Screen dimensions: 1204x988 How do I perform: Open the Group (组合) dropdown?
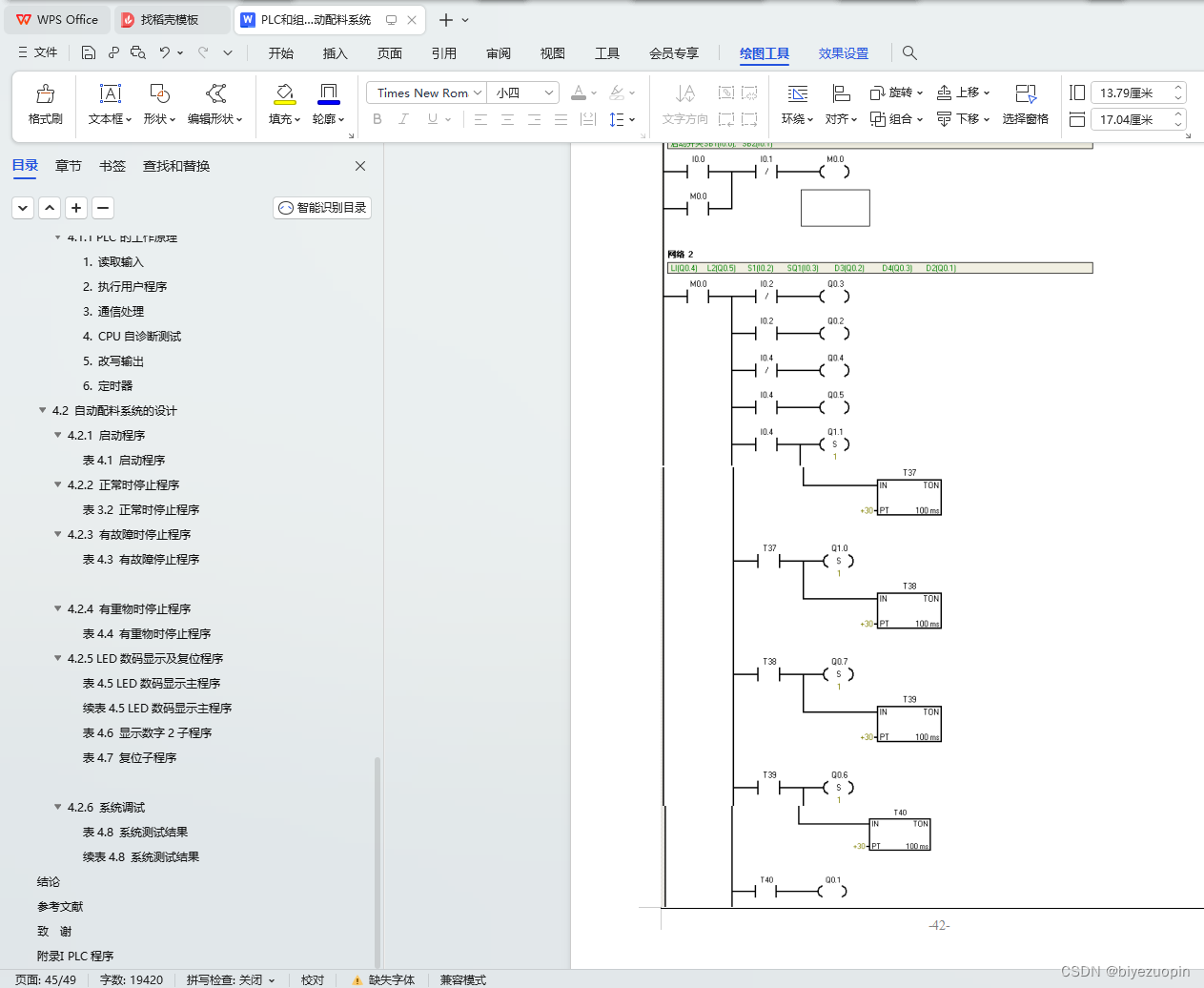[896, 119]
